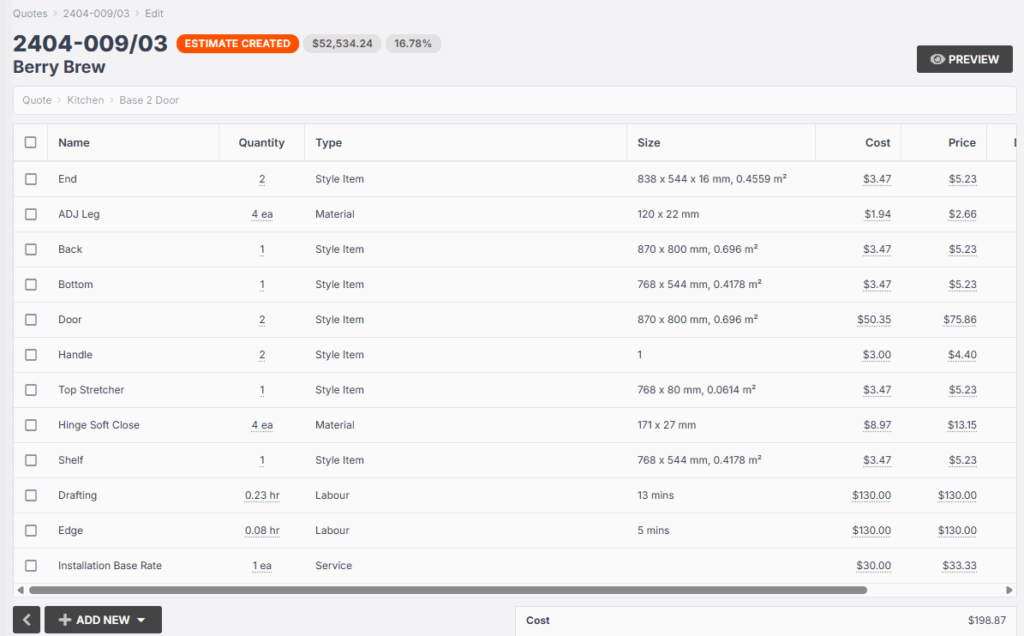Viewport: 1024px width, 636px height.
Task: Edit the Drafting quantity 0.23 hr
Action: (x=262, y=496)
